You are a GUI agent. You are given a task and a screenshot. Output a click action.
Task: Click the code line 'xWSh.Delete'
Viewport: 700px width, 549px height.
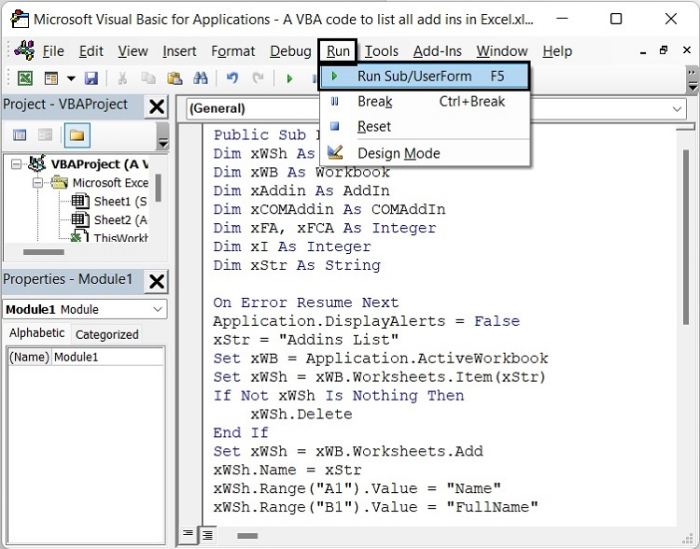301,415
